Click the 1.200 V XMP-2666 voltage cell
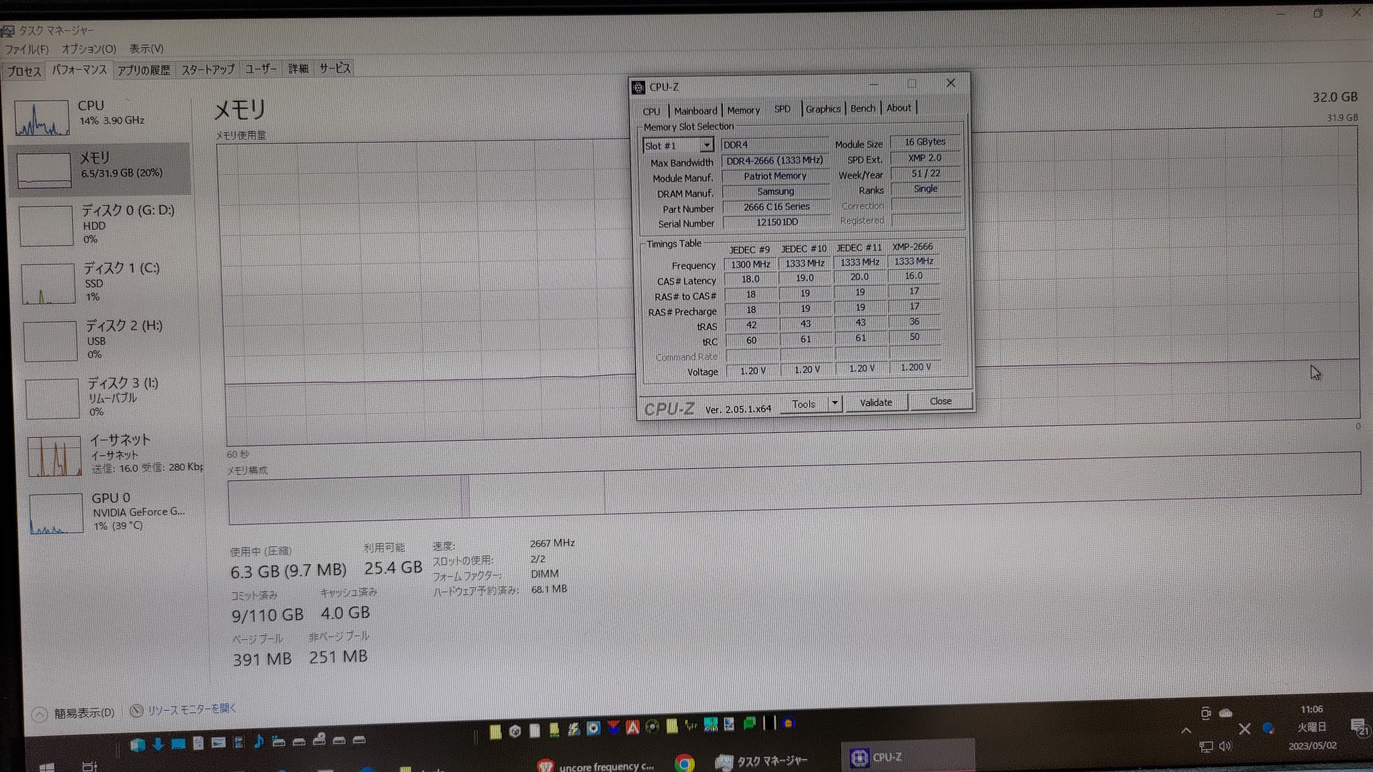The width and height of the screenshot is (1373, 772). tap(915, 367)
